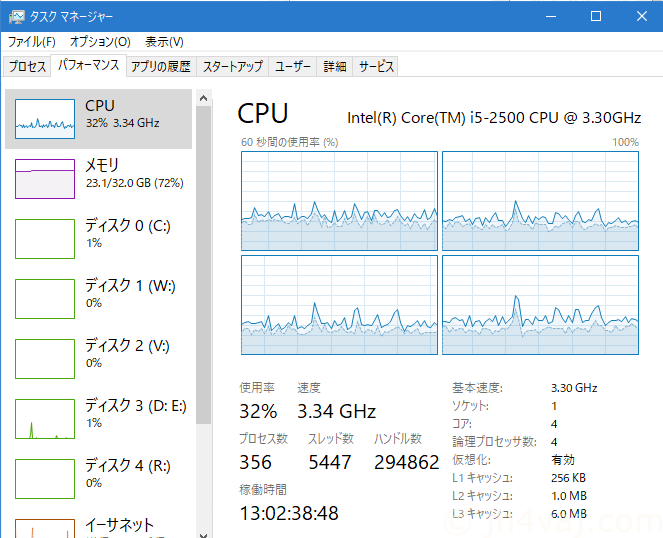The image size is (663, 538).
Task: Switch to the プロセス tab
Action: pos(27,66)
